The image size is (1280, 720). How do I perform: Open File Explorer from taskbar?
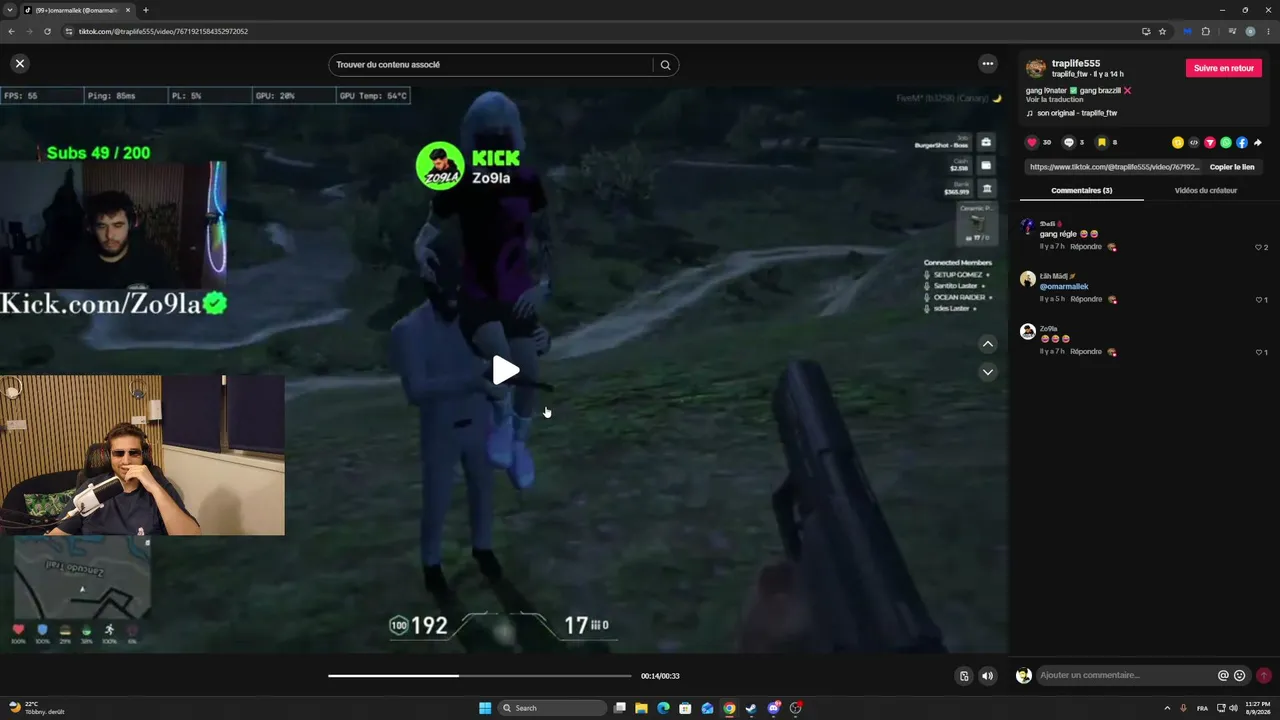pyautogui.click(x=641, y=708)
